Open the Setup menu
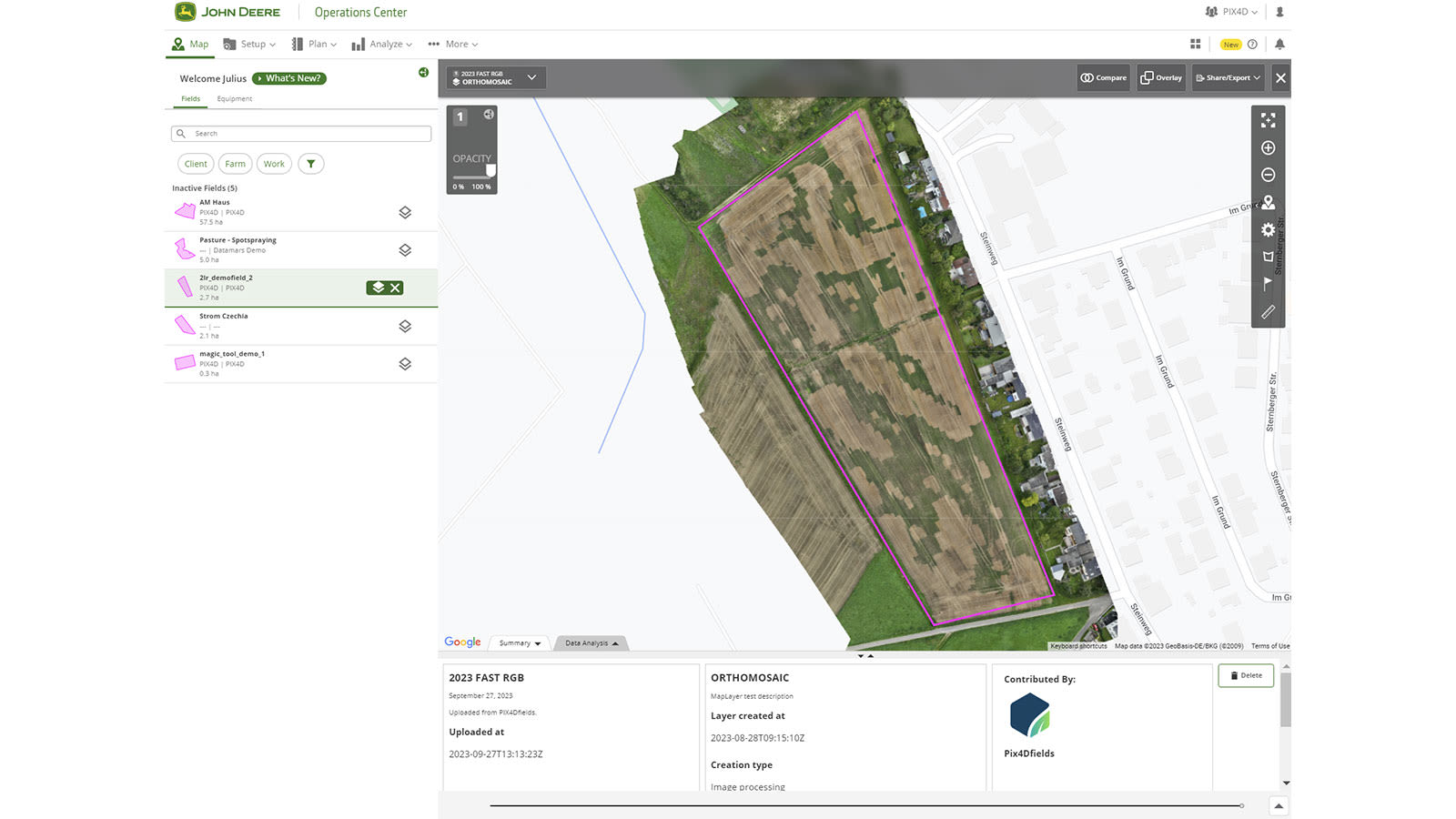 click(x=248, y=44)
